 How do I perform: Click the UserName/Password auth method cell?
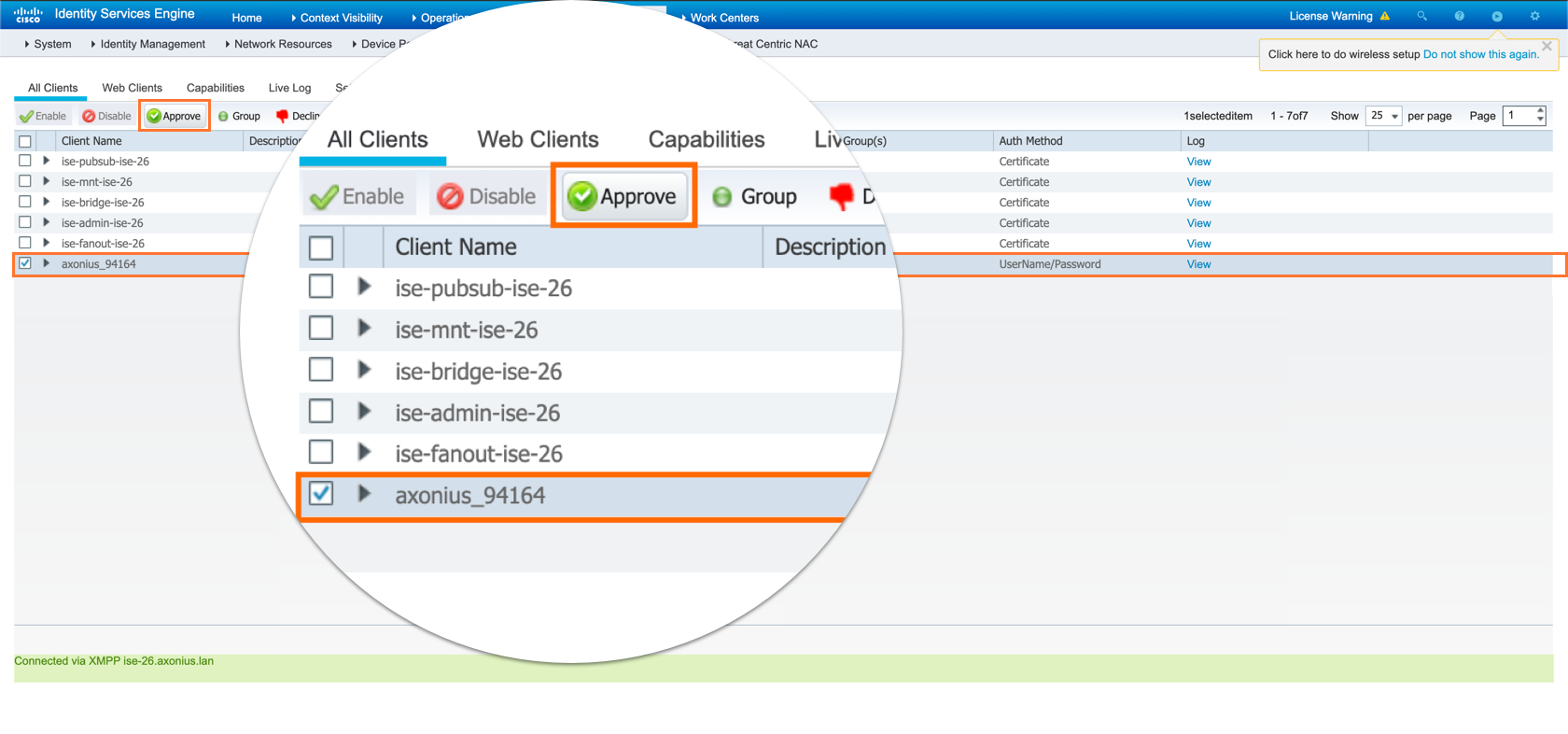1050,264
